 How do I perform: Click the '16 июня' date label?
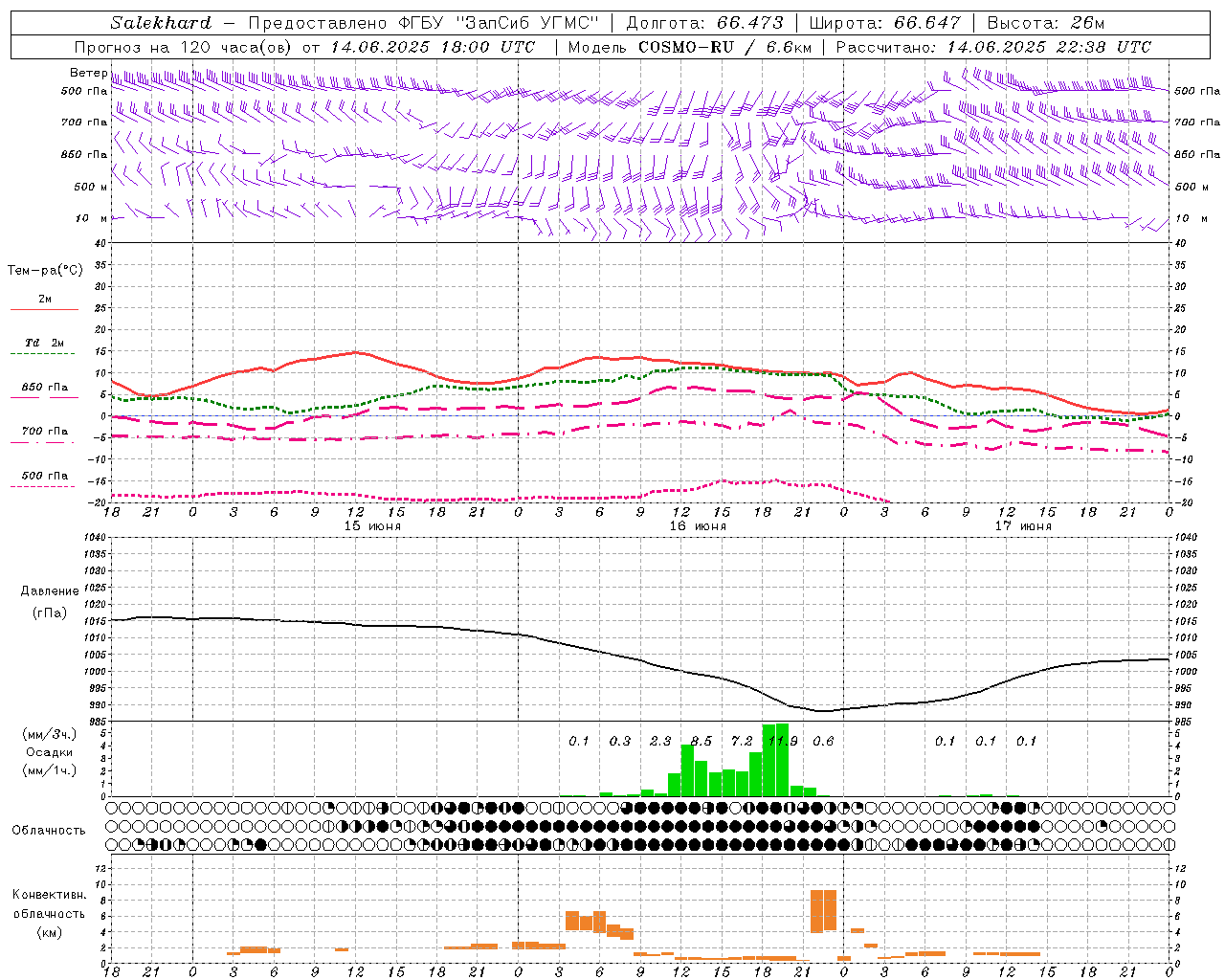pyautogui.click(x=698, y=526)
